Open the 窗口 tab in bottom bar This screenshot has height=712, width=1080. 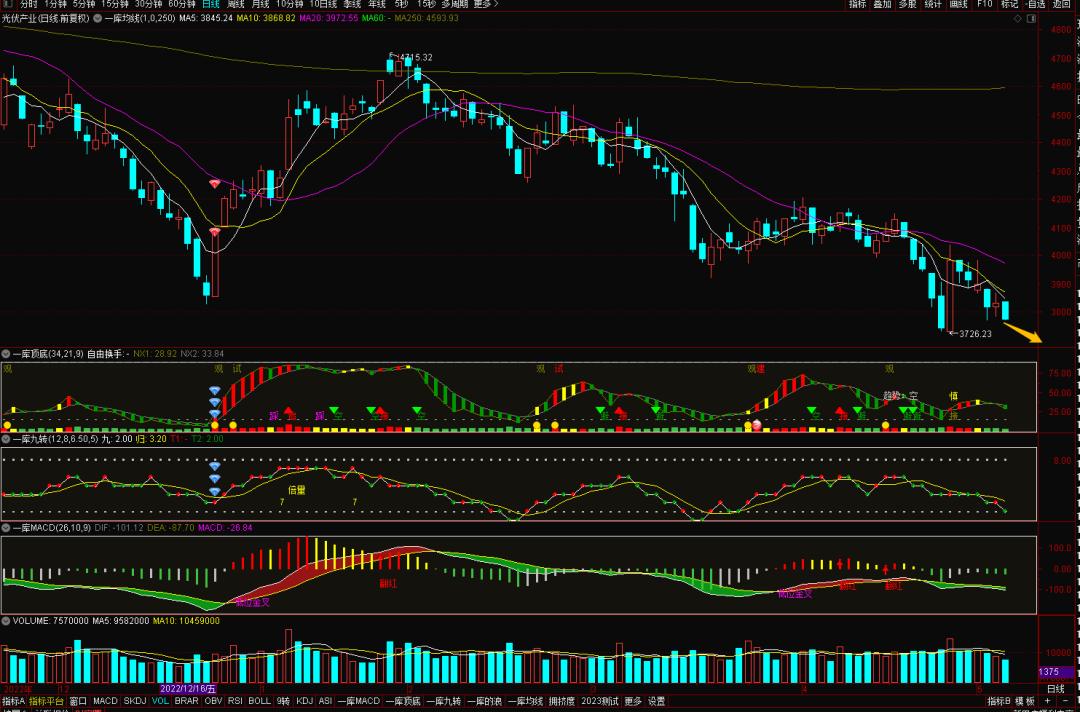point(79,701)
